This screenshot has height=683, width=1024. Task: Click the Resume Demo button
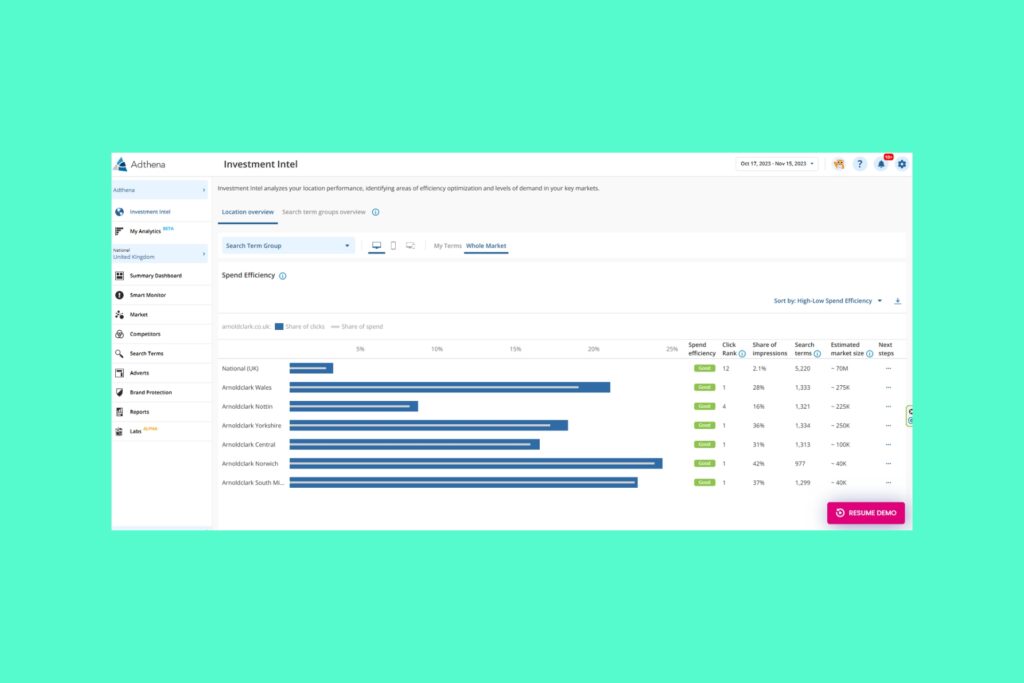click(x=866, y=512)
